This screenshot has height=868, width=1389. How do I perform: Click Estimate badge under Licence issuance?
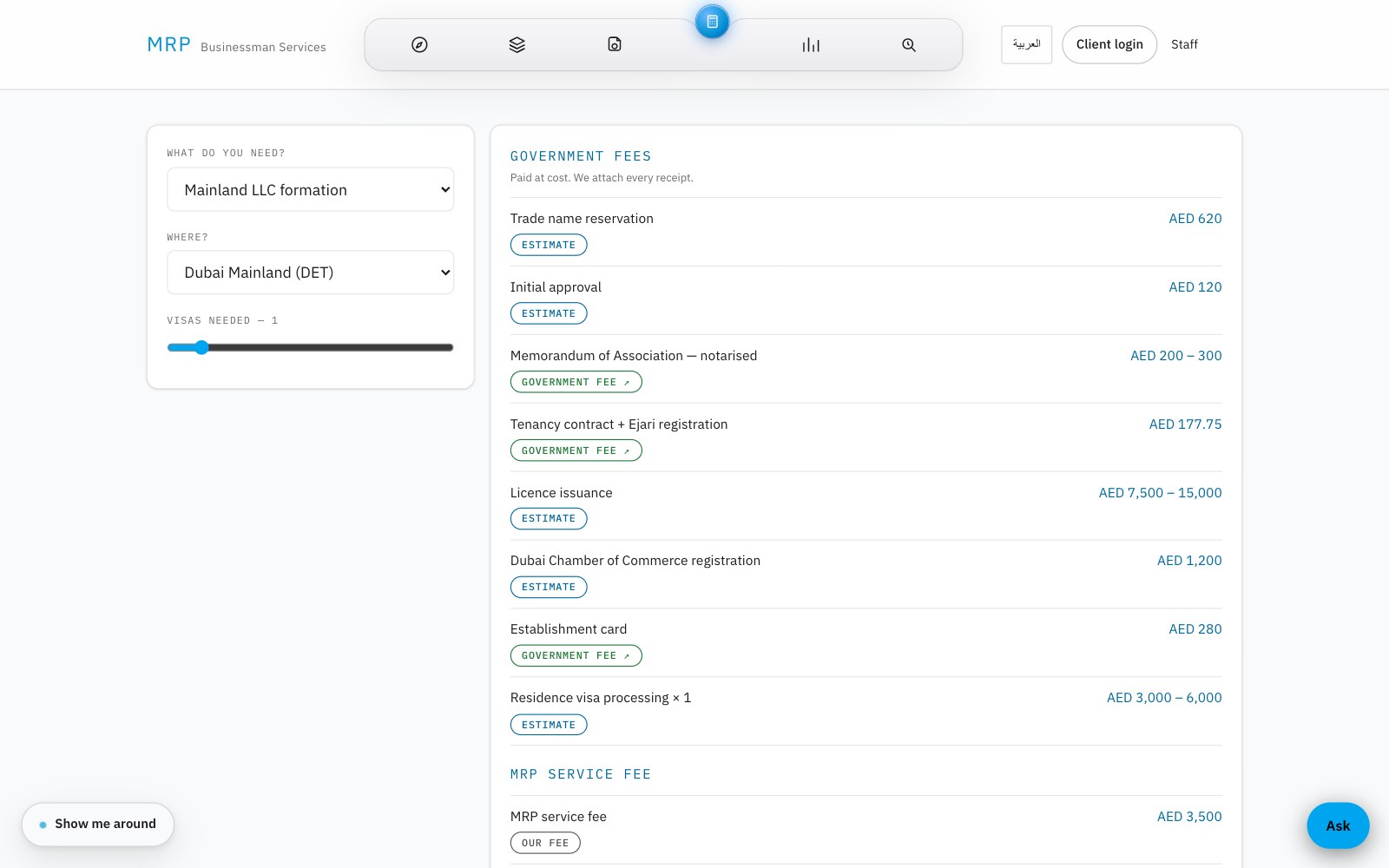pos(549,518)
